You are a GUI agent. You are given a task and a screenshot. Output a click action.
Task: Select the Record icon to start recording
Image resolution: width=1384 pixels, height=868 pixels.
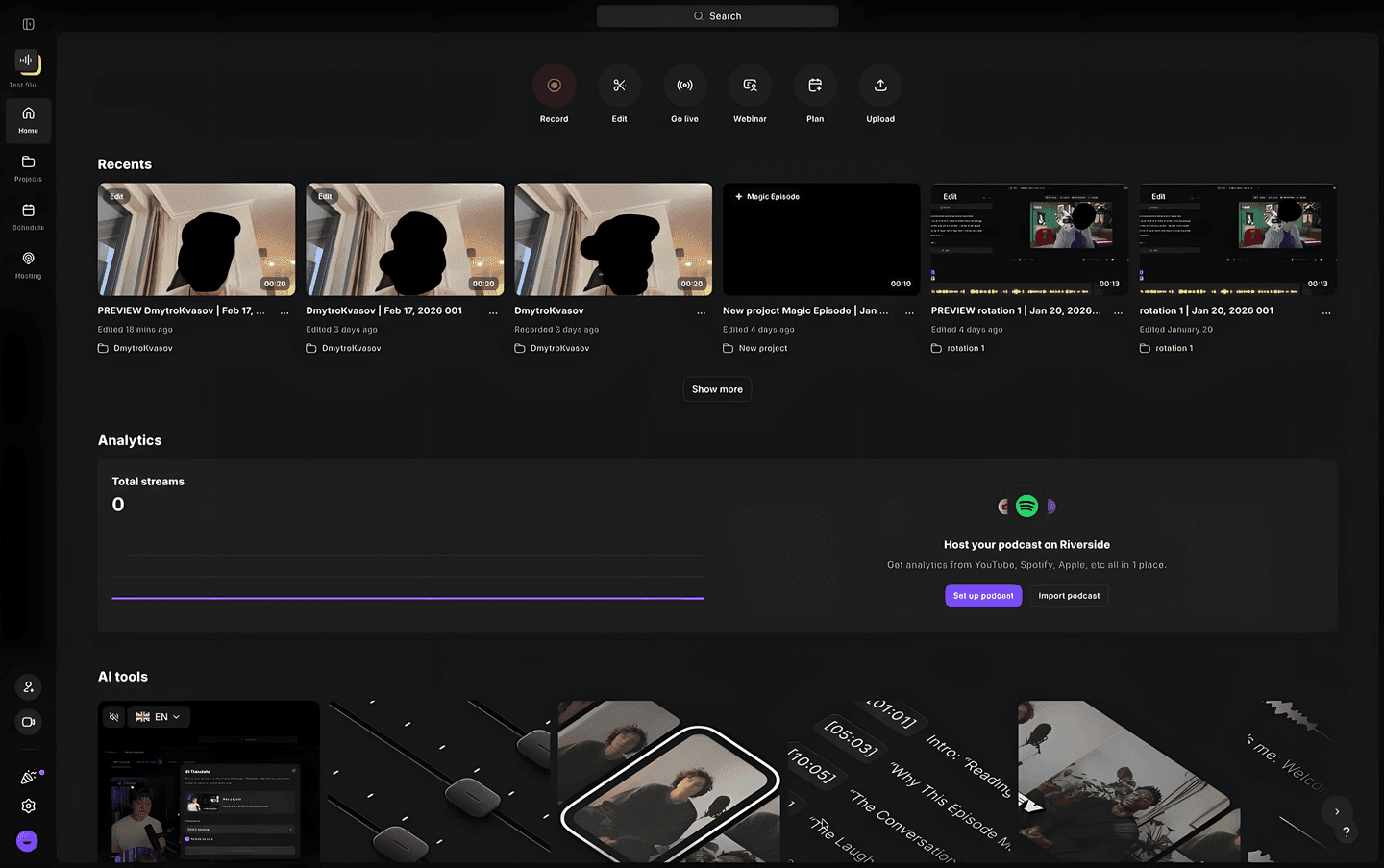[554, 85]
